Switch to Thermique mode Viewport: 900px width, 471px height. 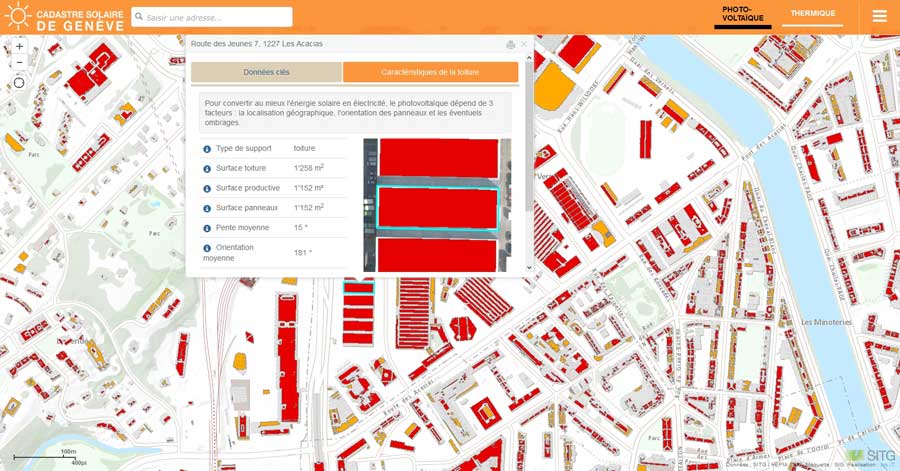(812, 14)
